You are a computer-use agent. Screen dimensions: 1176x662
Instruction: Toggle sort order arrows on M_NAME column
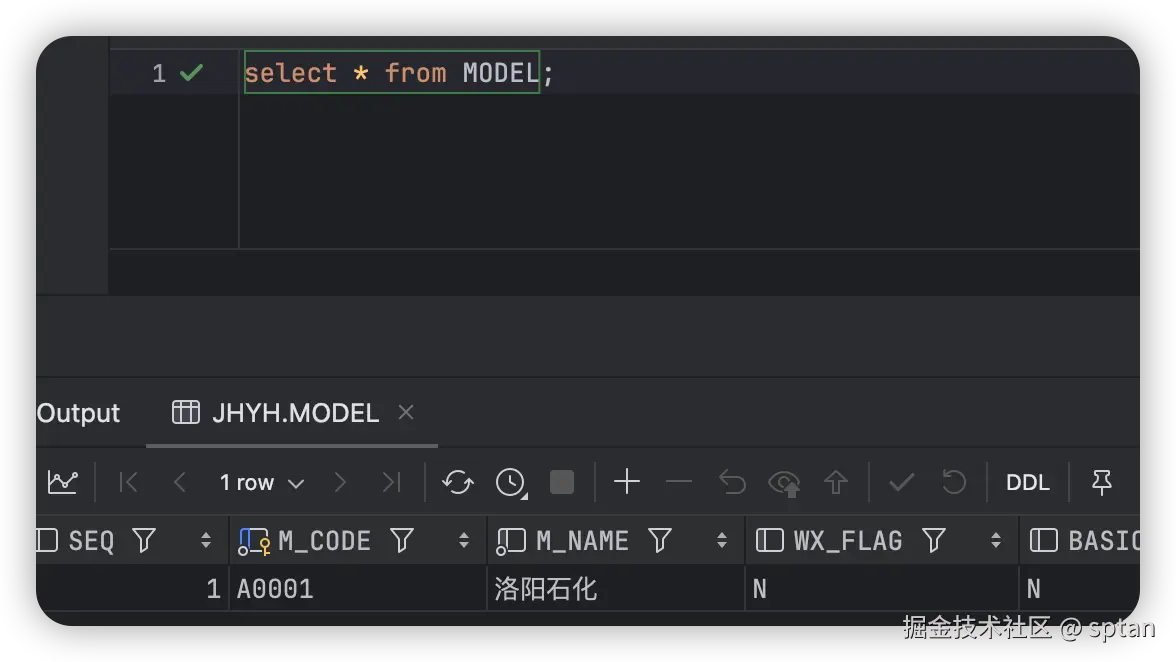tap(722, 541)
